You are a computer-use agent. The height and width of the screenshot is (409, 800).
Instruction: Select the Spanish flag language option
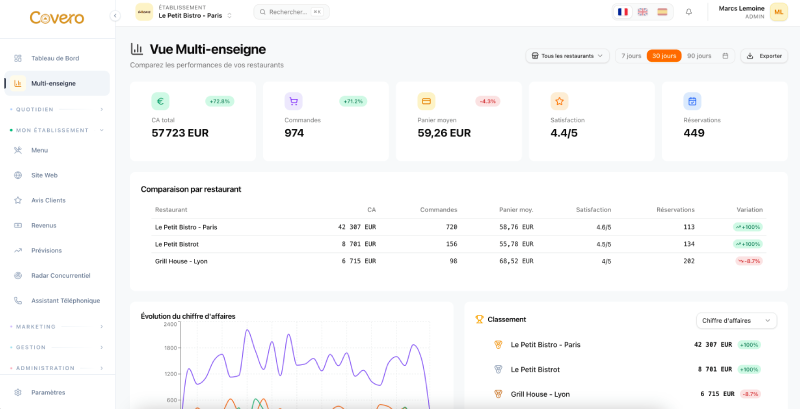[x=662, y=12]
